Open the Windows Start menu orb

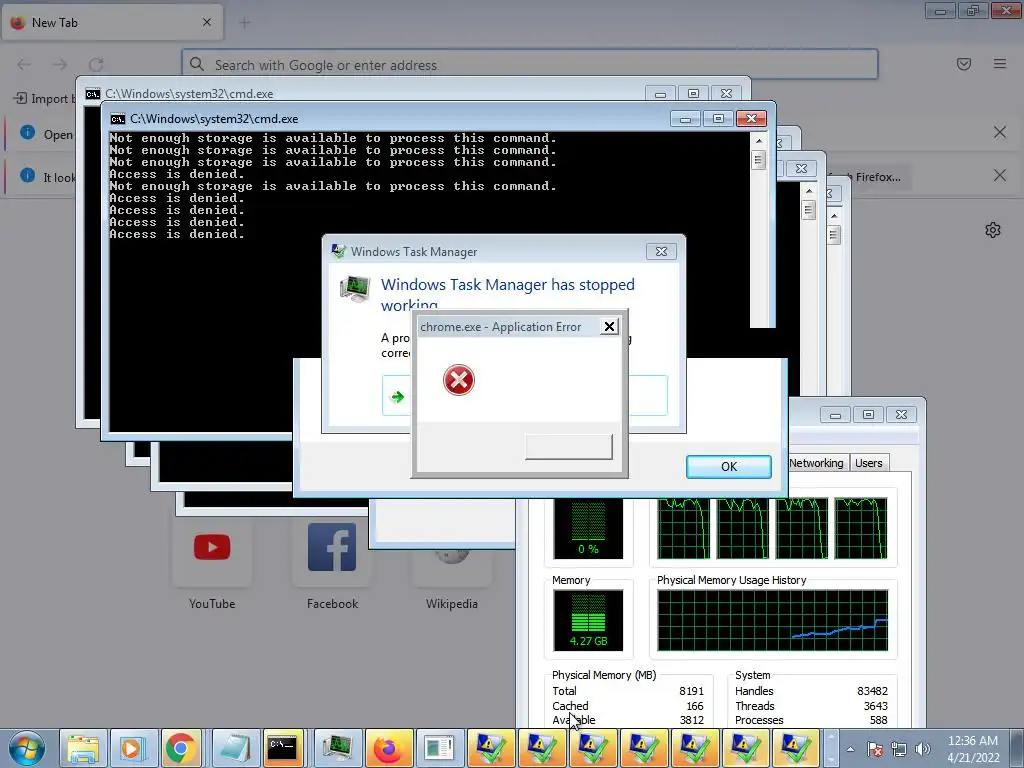pyautogui.click(x=27, y=748)
